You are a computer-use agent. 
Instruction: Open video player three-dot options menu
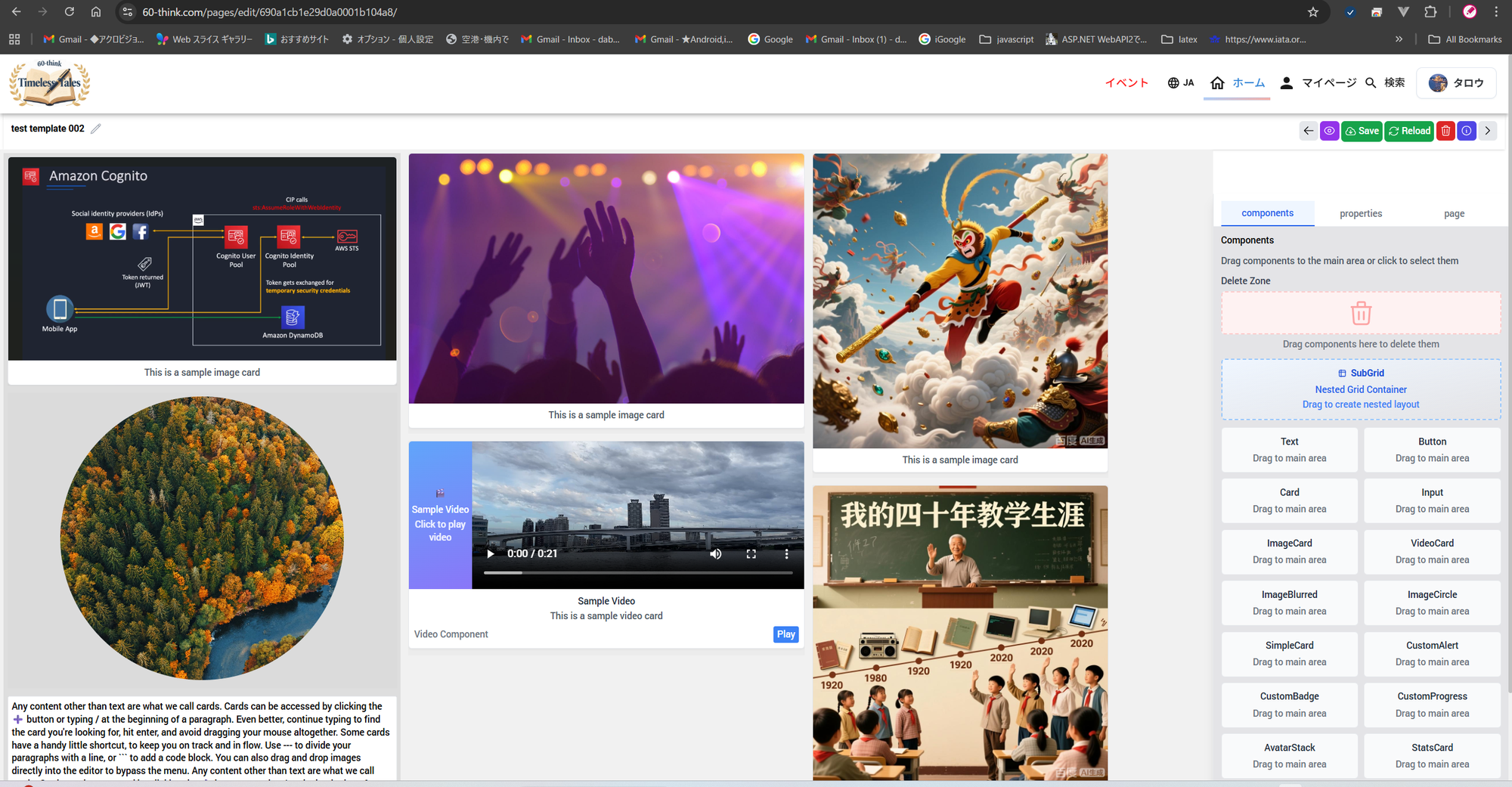[x=786, y=554]
